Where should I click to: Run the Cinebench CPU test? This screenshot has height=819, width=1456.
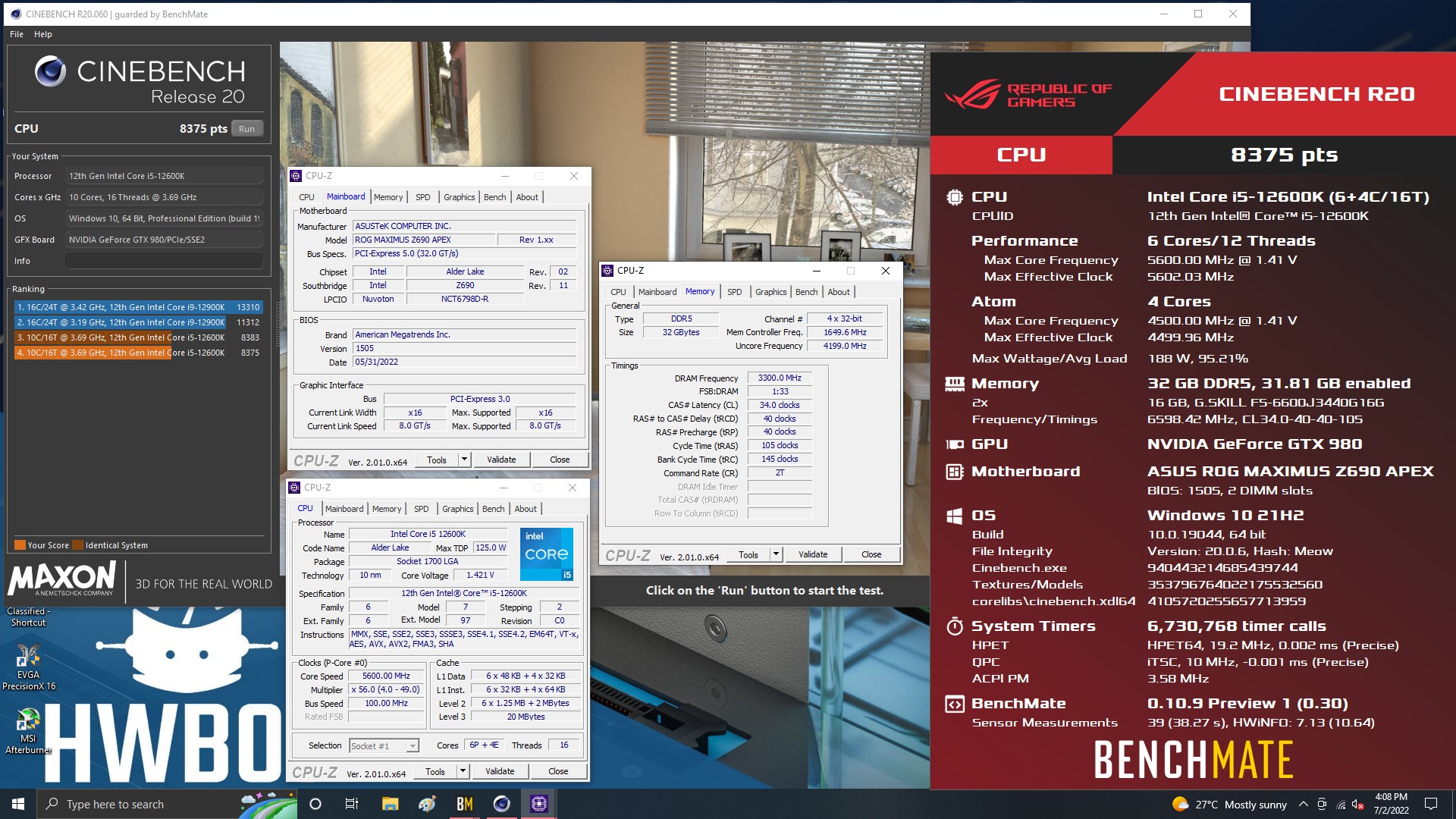tap(246, 129)
